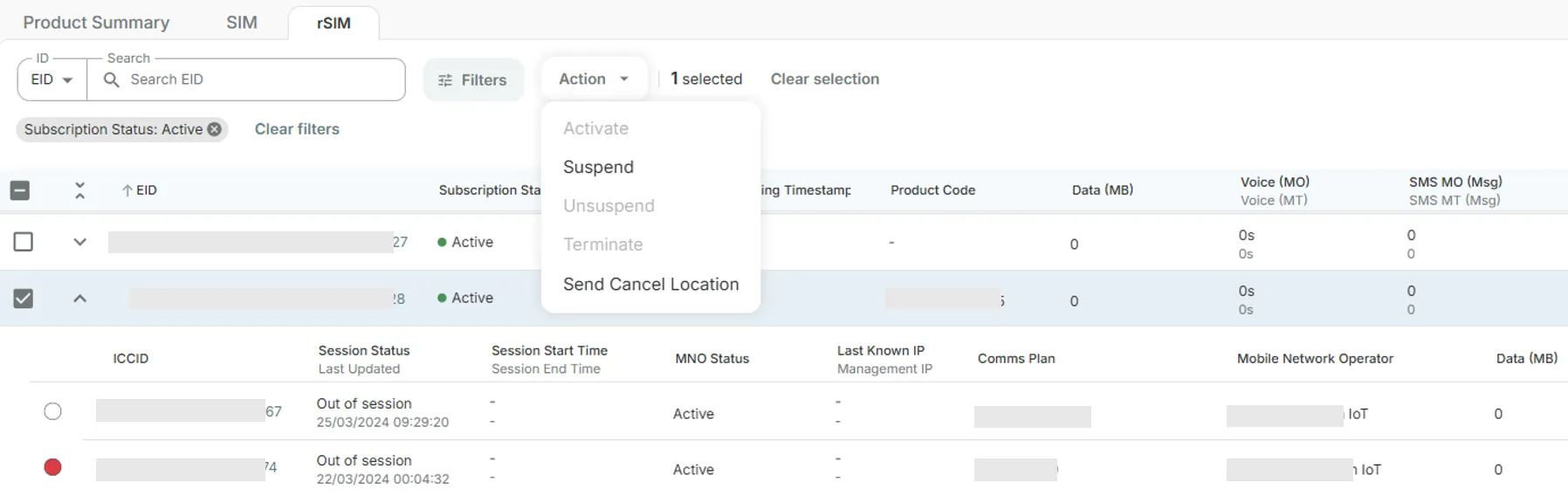
Task: Click the search magnifier icon
Action: [111, 79]
